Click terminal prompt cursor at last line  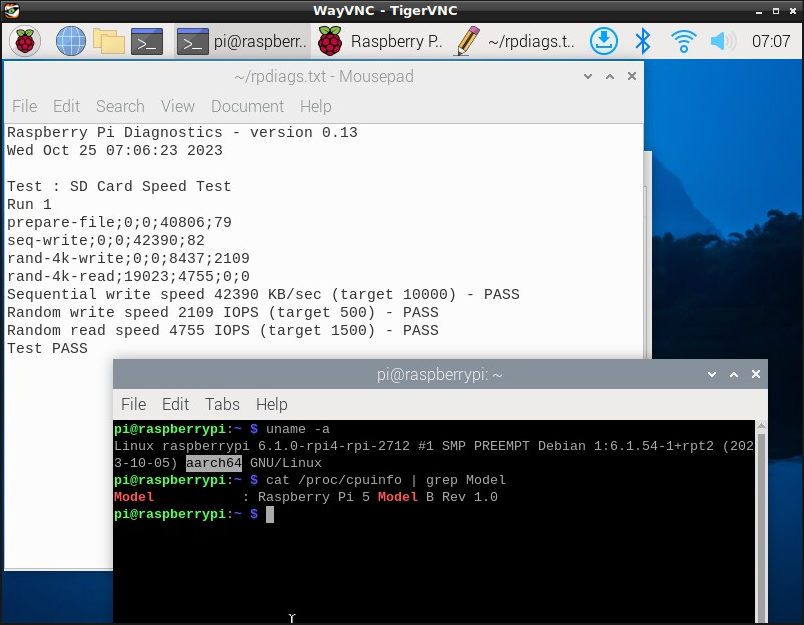270,514
